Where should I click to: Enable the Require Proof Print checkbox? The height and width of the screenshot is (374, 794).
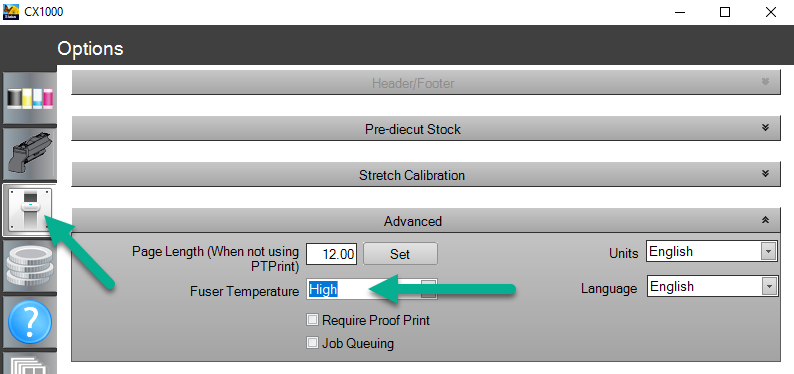pos(312,320)
